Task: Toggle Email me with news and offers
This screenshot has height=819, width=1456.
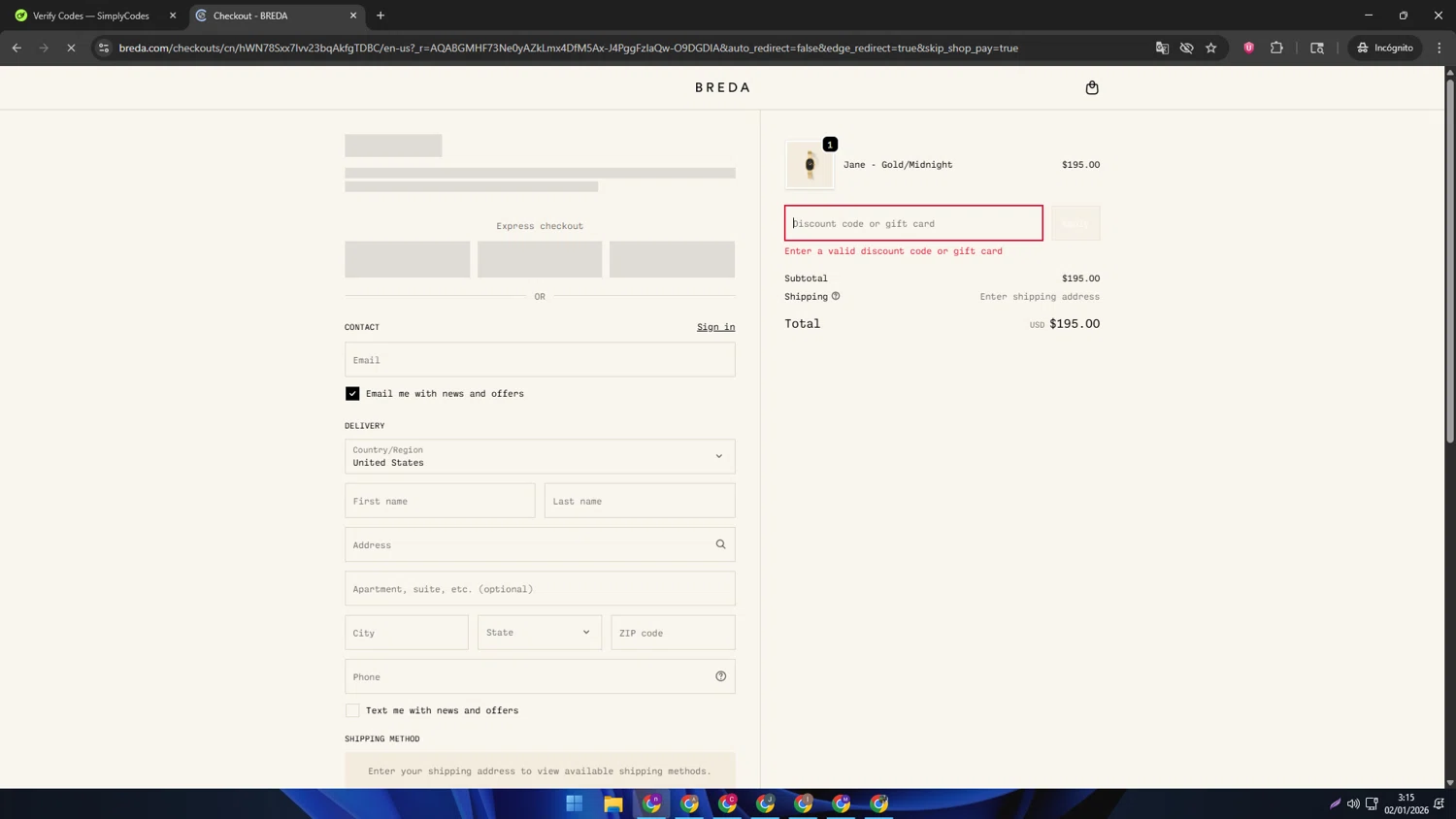Action: point(352,393)
